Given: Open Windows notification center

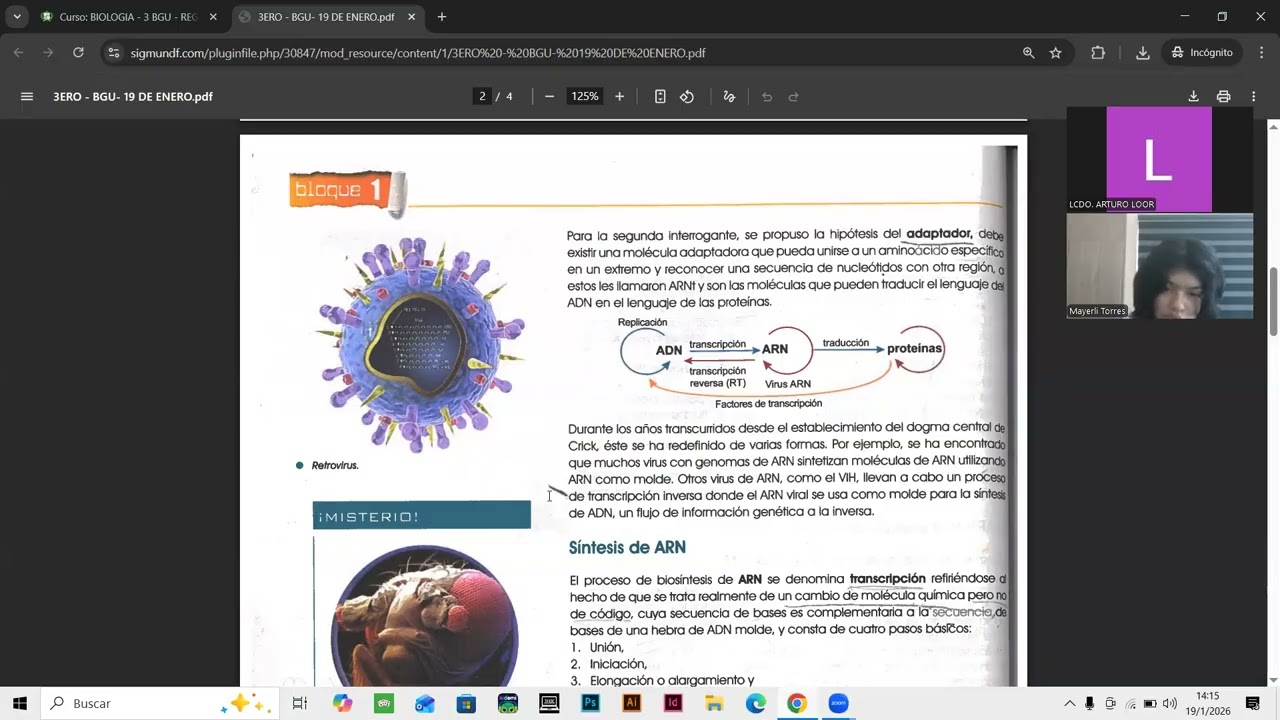Looking at the screenshot, I should point(1252,703).
